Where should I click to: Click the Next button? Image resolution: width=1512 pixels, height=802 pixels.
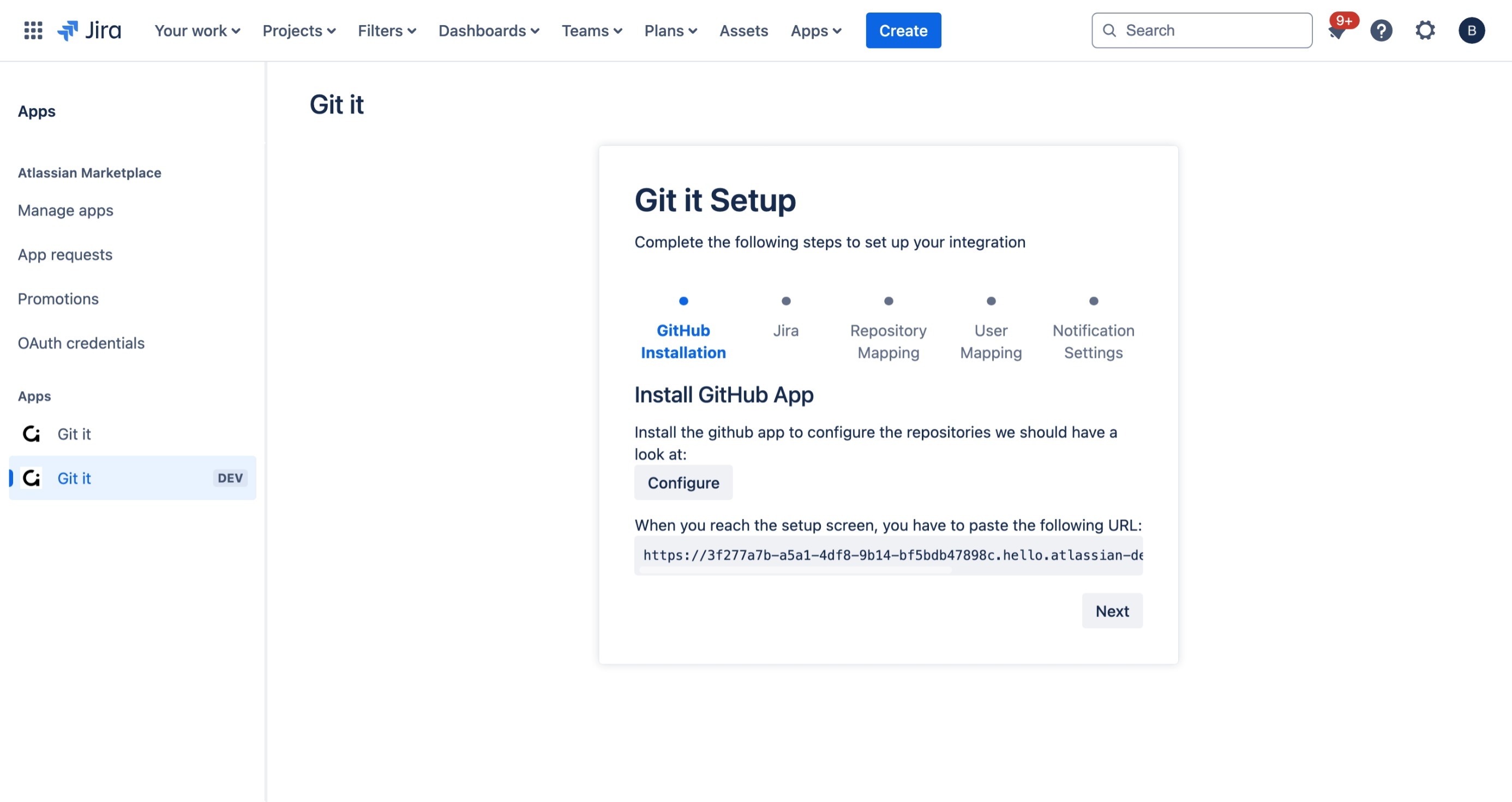click(x=1112, y=611)
